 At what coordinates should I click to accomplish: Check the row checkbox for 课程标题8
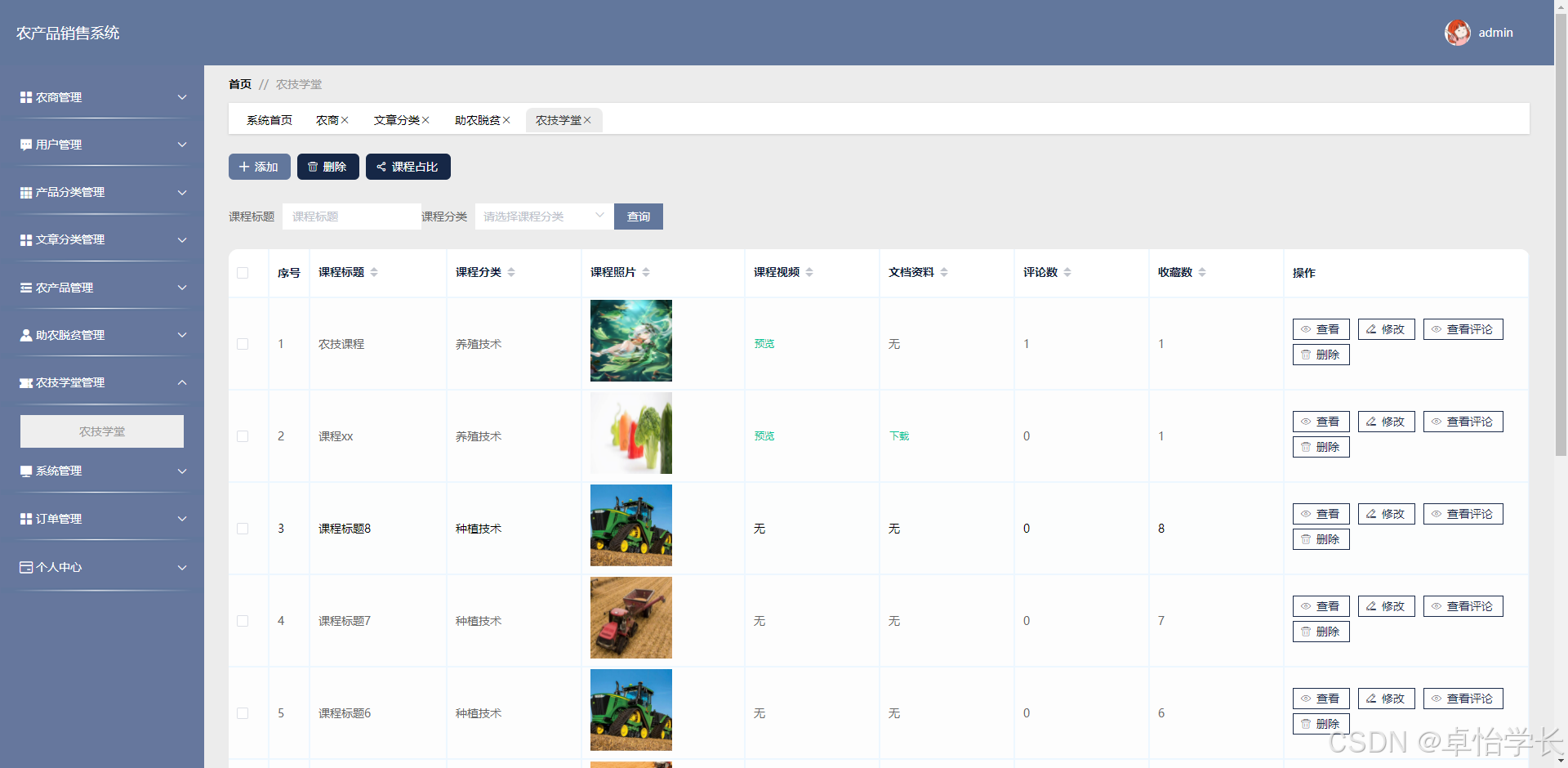tap(243, 529)
